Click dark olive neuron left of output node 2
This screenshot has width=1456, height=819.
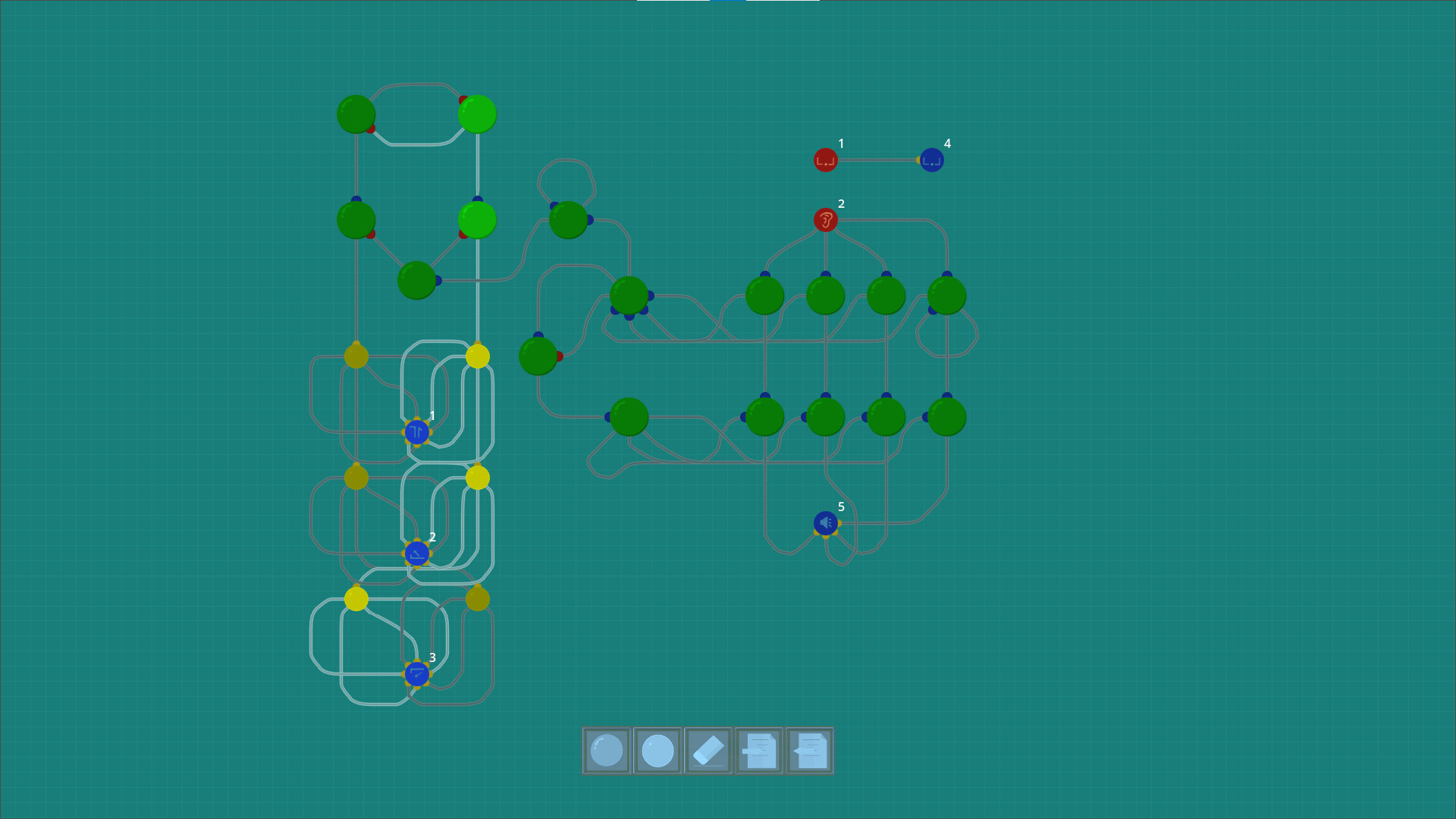coord(356,478)
